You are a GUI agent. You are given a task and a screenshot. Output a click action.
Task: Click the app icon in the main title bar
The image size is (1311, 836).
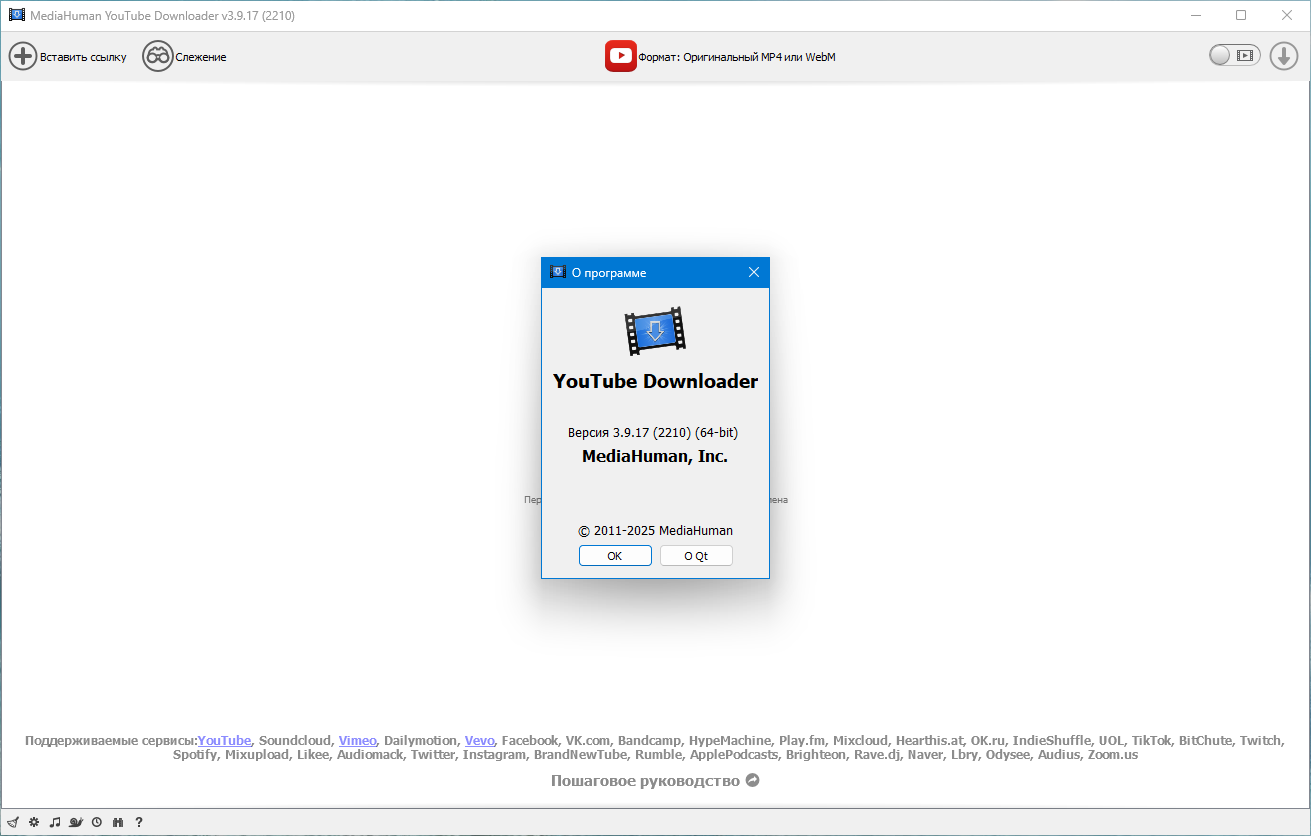pyautogui.click(x=16, y=16)
